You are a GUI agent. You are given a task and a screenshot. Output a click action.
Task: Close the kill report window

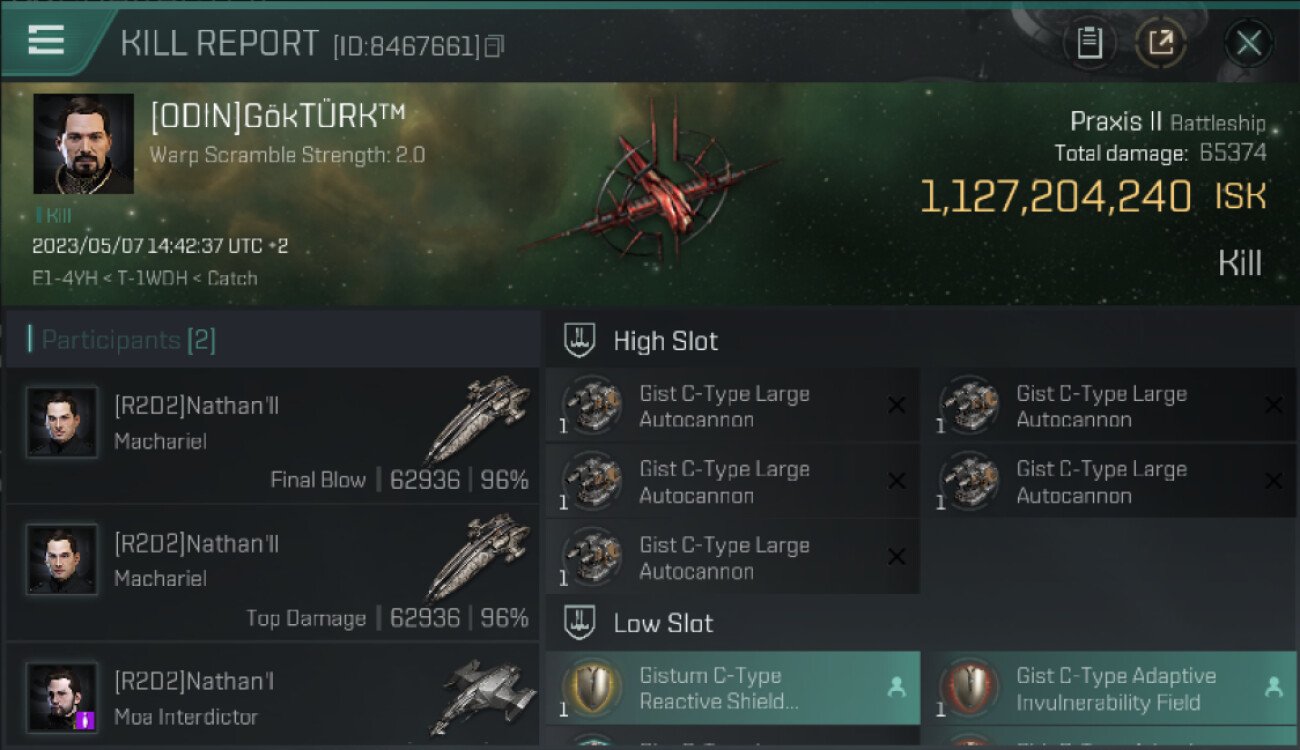[x=1248, y=43]
